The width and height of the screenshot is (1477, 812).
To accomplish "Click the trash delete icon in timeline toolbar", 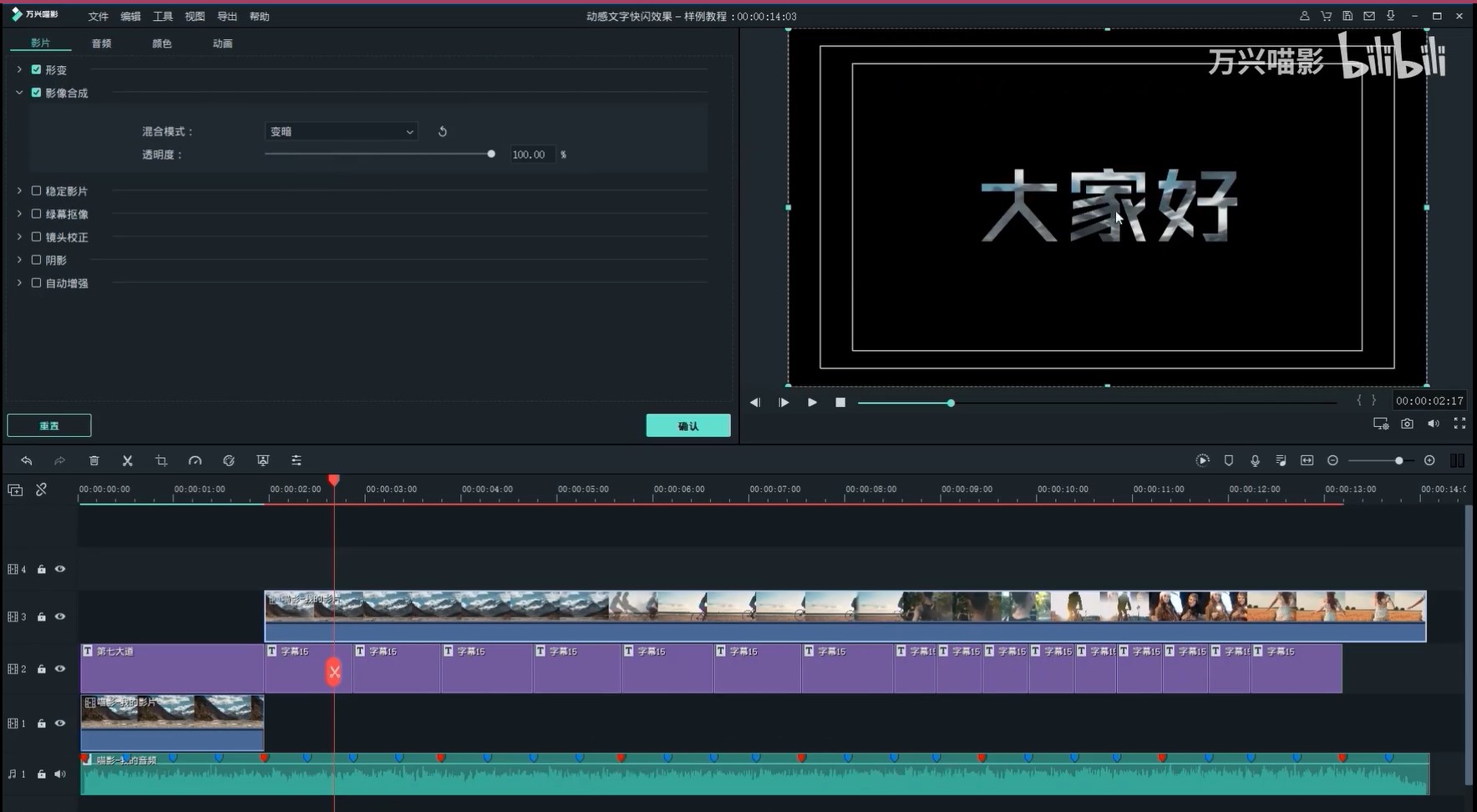I will [94, 460].
